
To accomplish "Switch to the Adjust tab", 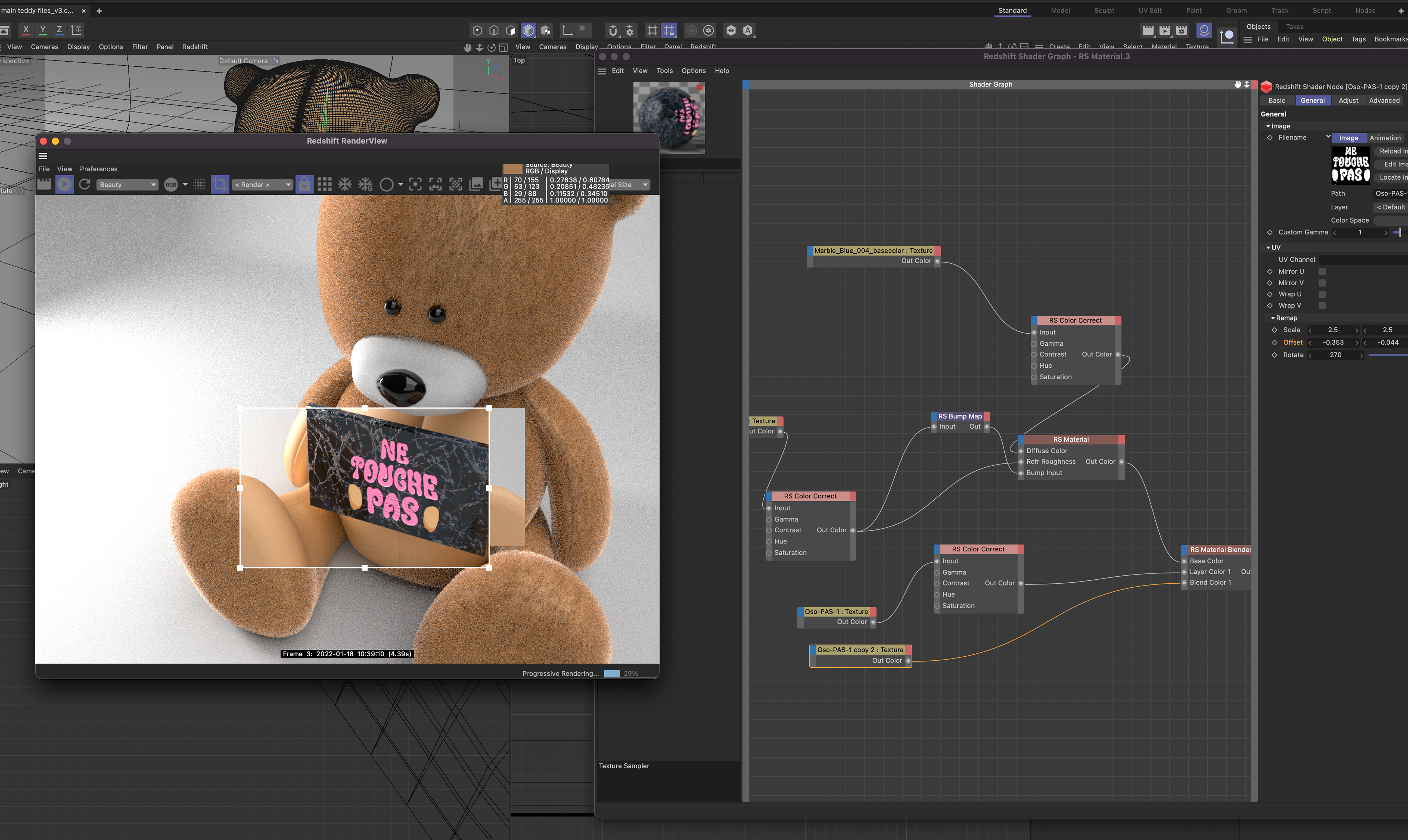I will pyautogui.click(x=1348, y=101).
